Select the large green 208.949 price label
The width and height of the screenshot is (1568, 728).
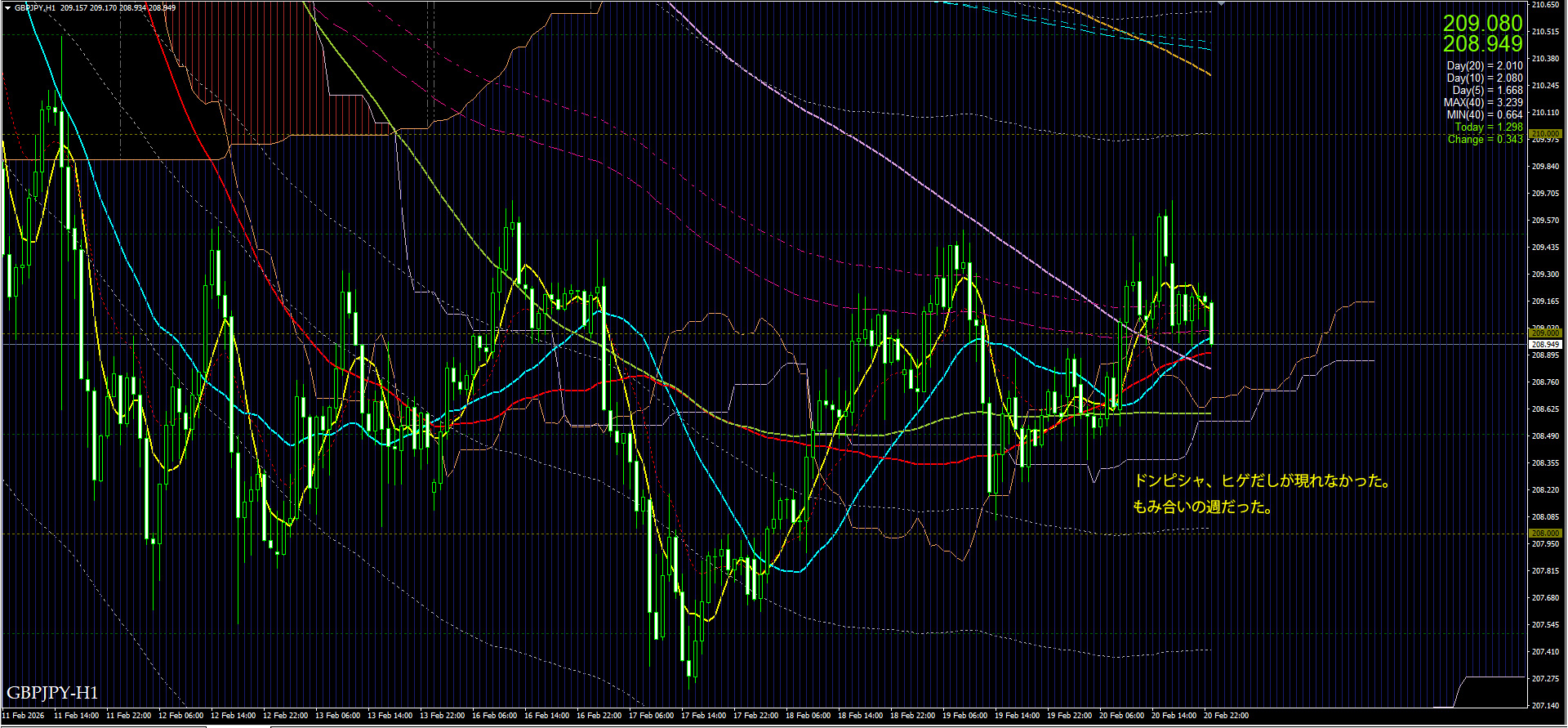click(x=1482, y=44)
